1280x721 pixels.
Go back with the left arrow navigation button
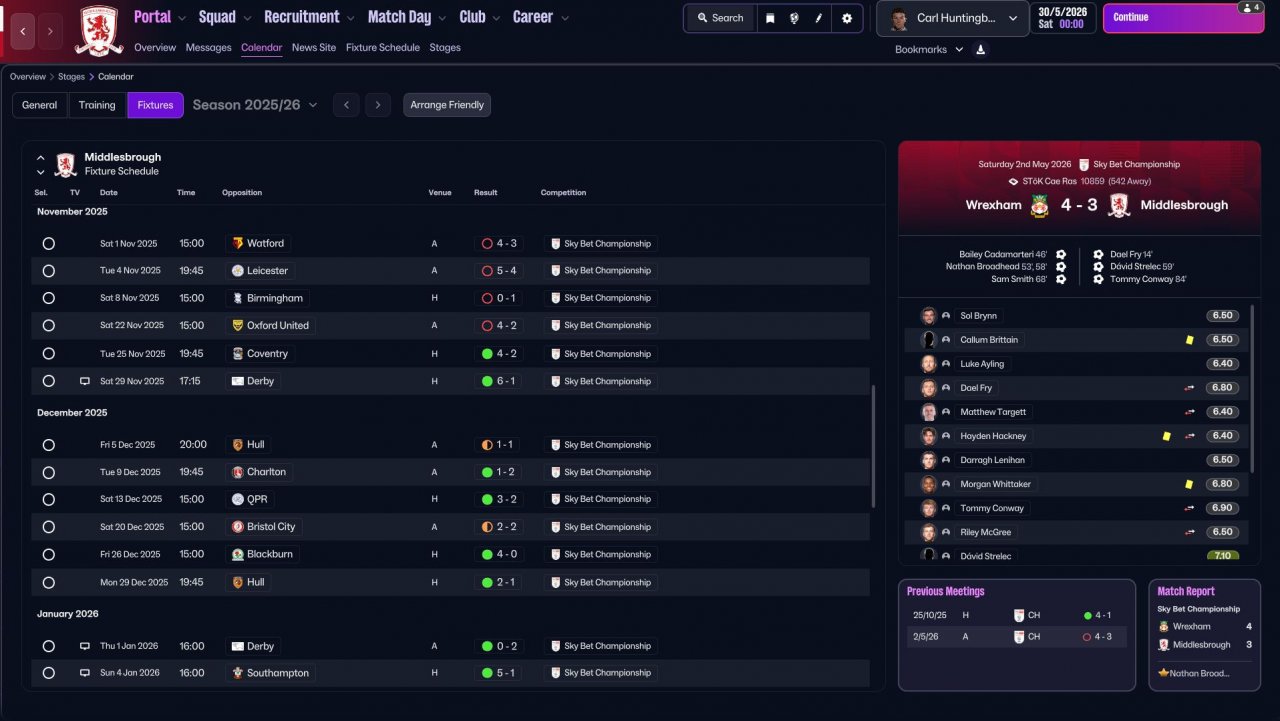point(24,31)
